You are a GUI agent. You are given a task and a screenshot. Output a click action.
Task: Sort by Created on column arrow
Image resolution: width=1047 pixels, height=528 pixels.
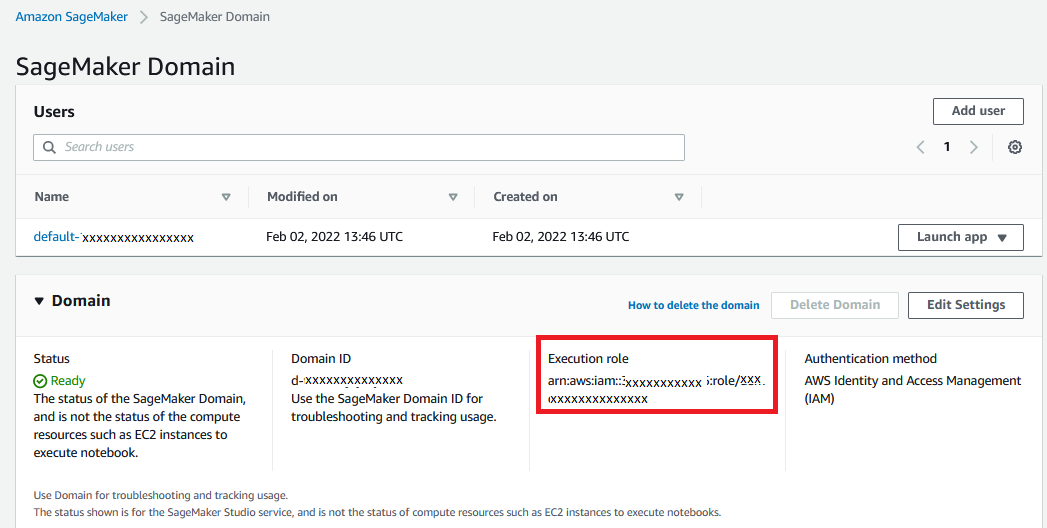(x=679, y=197)
